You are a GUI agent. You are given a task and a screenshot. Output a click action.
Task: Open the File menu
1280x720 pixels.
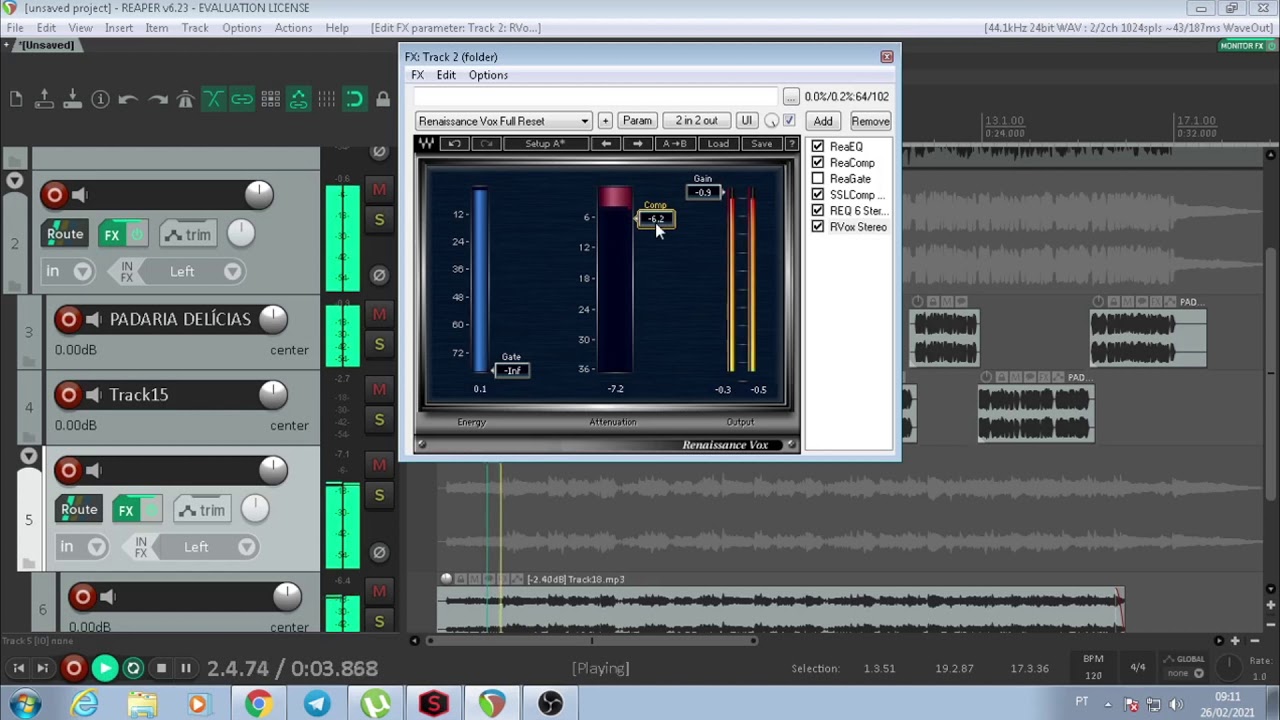coord(15,28)
